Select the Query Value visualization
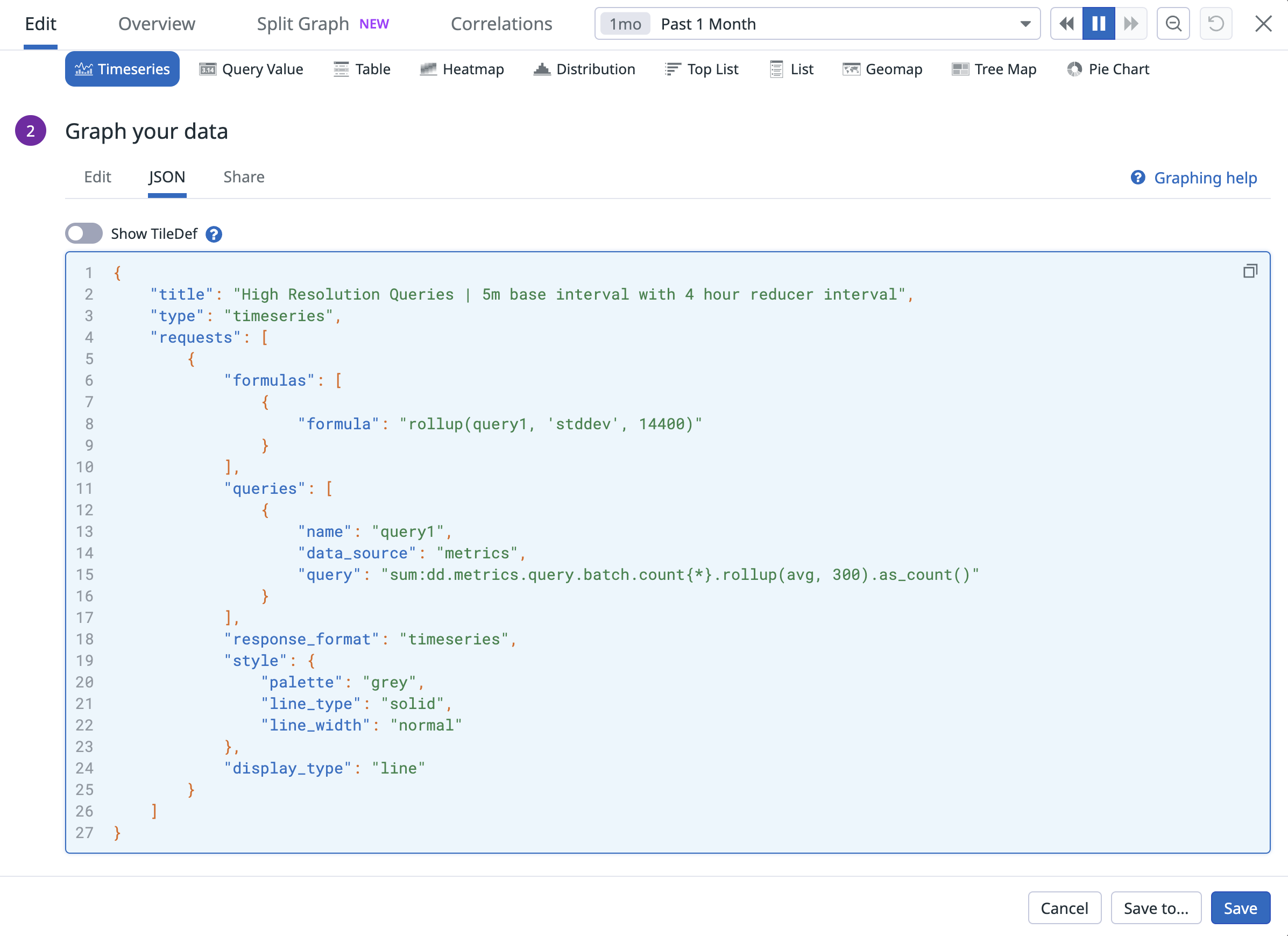Viewport: 1288px width, 936px height. coord(252,69)
